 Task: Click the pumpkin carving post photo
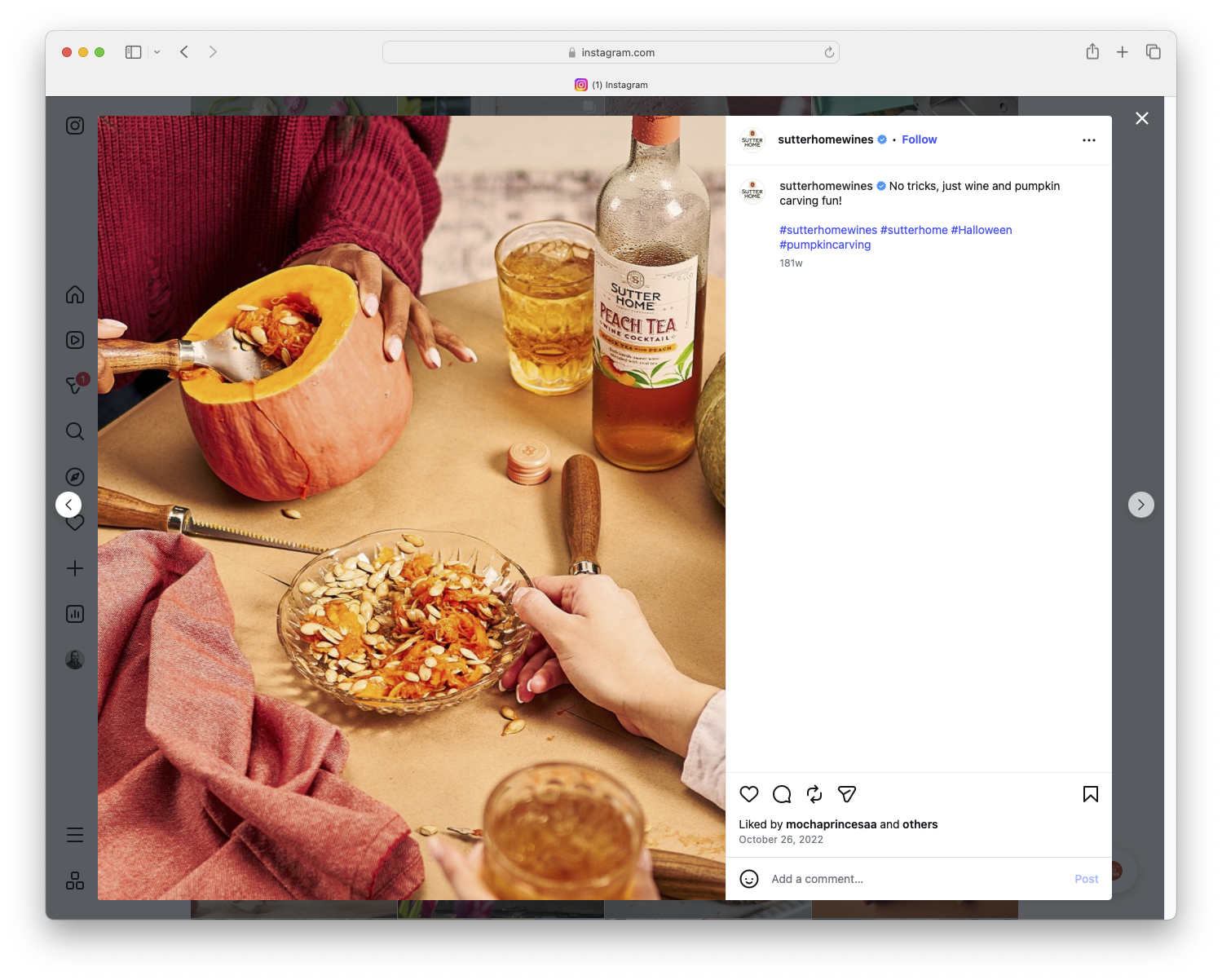click(412, 508)
